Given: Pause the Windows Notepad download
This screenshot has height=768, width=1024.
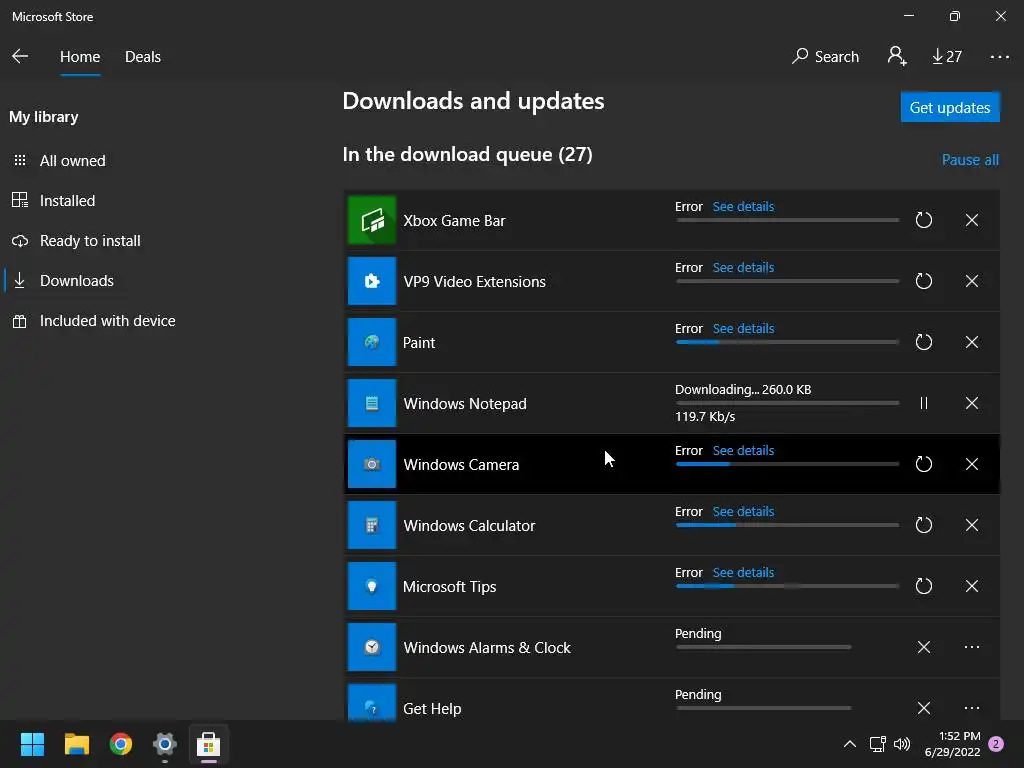Looking at the screenshot, I should point(923,404).
